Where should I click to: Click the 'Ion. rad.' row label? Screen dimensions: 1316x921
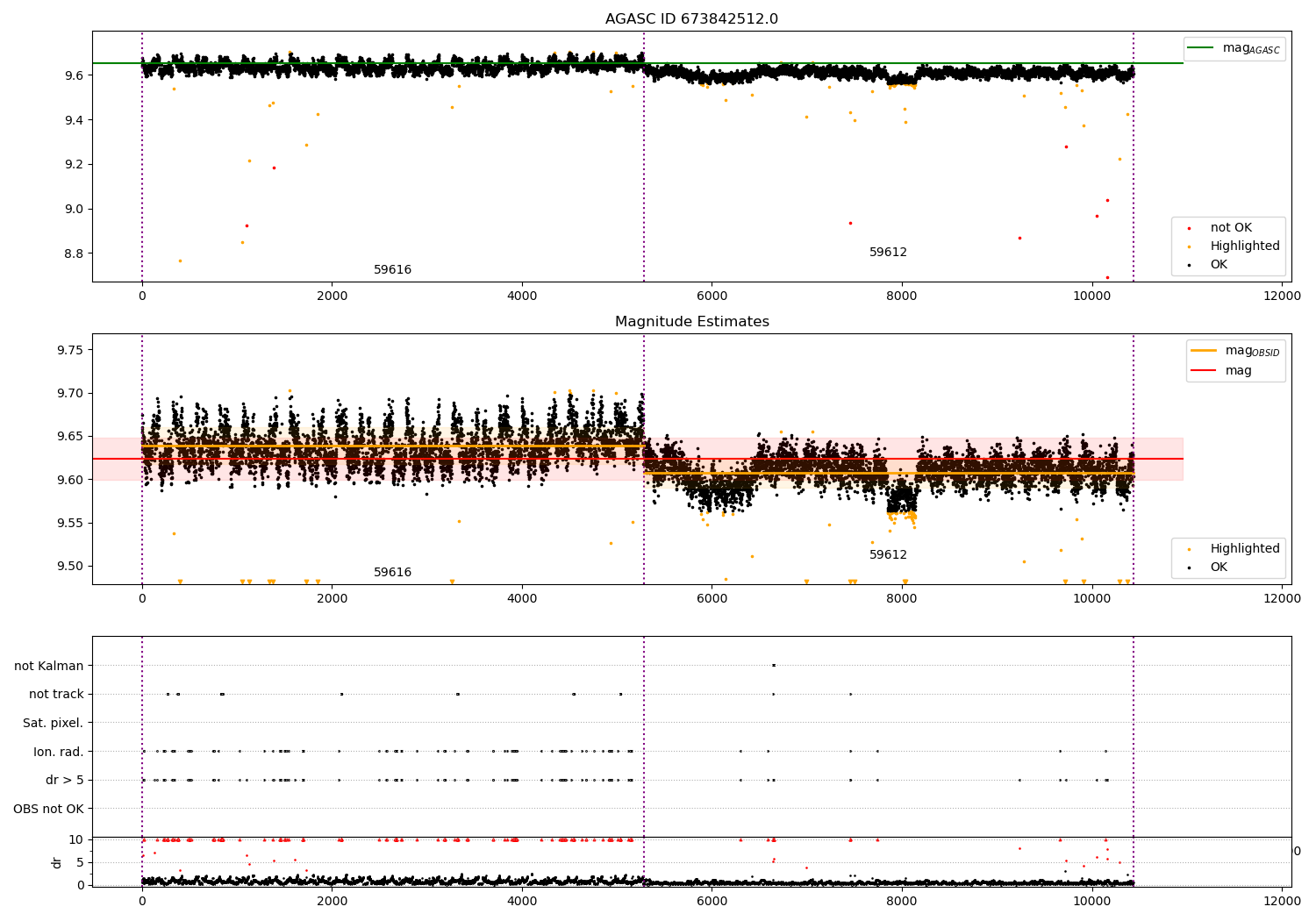click(x=59, y=752)
